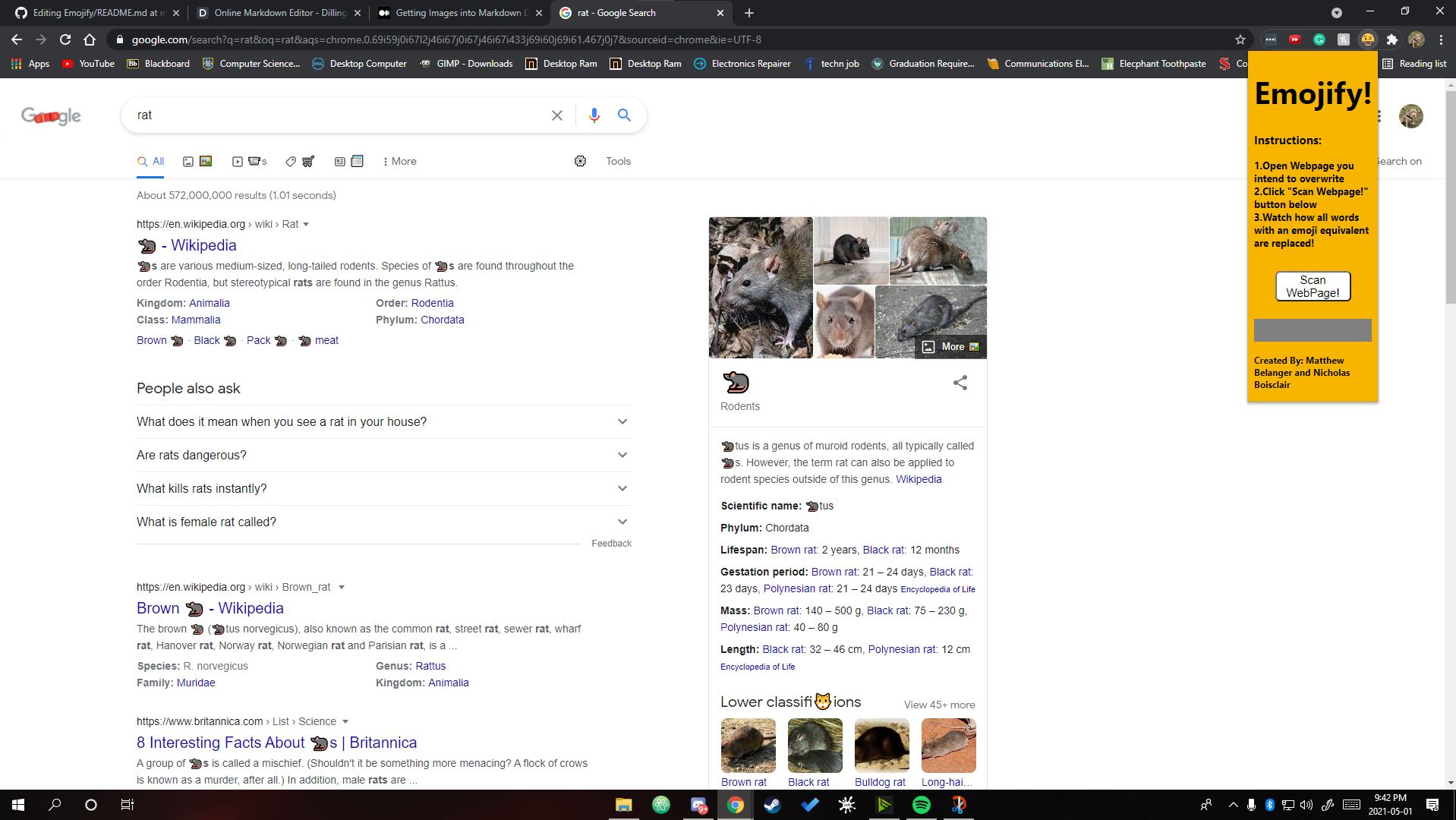The width and height of the screenshot is (1456, 820).
Task: Switch to the Images results tab
Action: 197,161
